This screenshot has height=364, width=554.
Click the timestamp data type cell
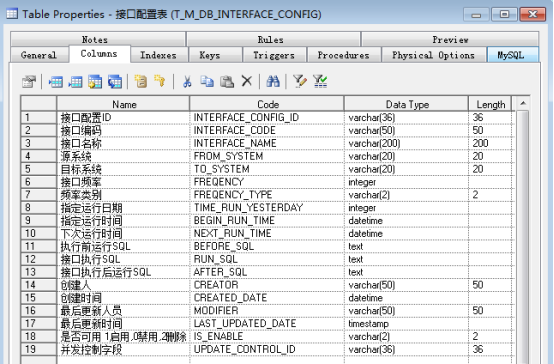click(406, 323)
